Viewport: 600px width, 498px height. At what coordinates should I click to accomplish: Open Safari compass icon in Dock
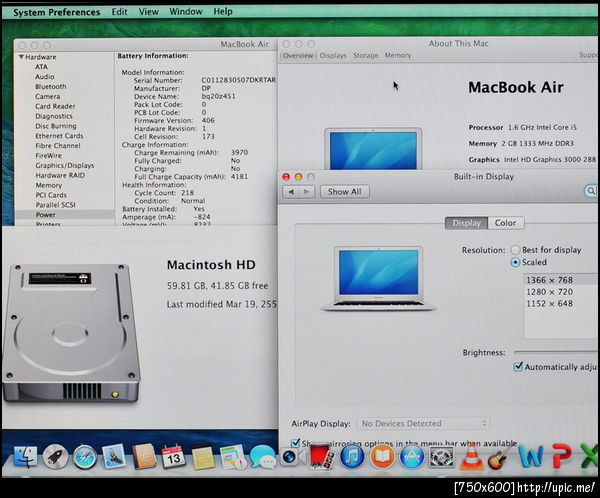tap(85, 457)
